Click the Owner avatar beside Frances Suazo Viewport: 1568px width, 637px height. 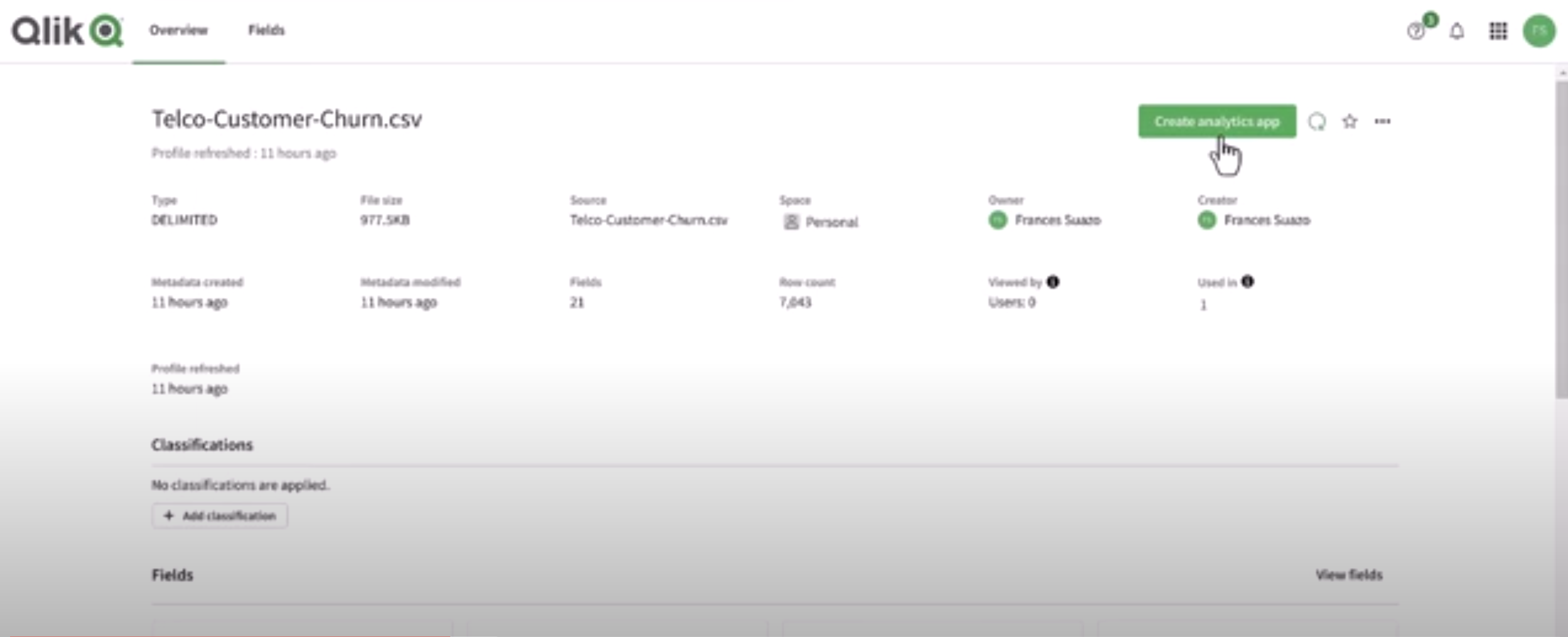click(998, 220)
